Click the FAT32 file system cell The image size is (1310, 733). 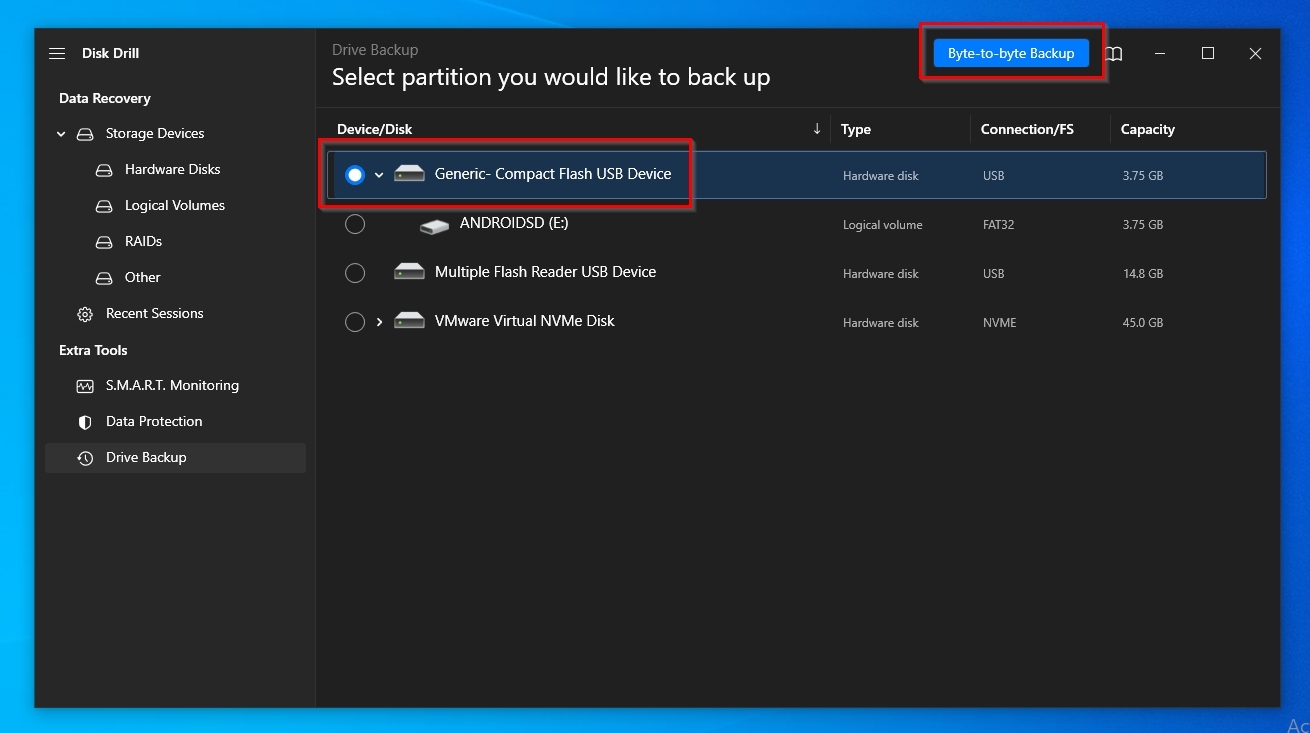tap(998, 225)
